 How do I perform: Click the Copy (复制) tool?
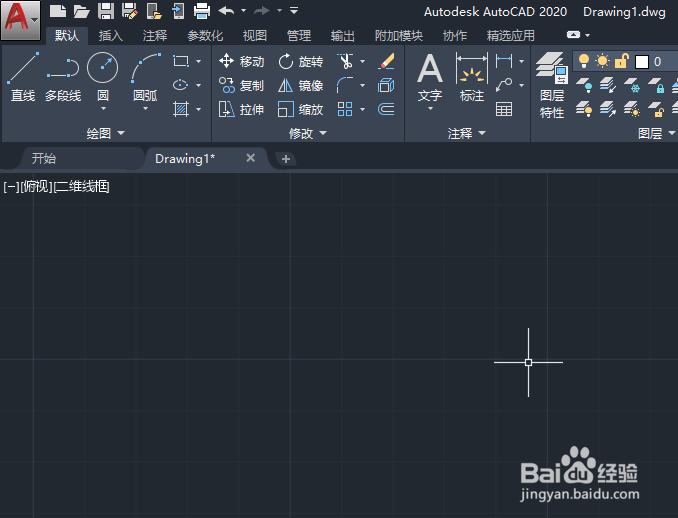point(241,85)
